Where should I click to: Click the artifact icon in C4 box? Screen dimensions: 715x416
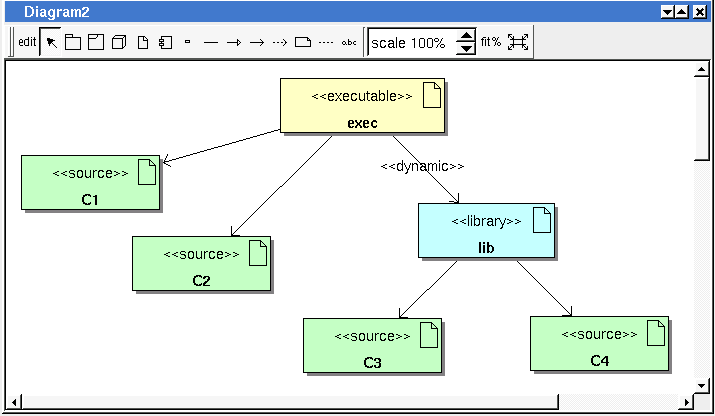coord(656,333)
